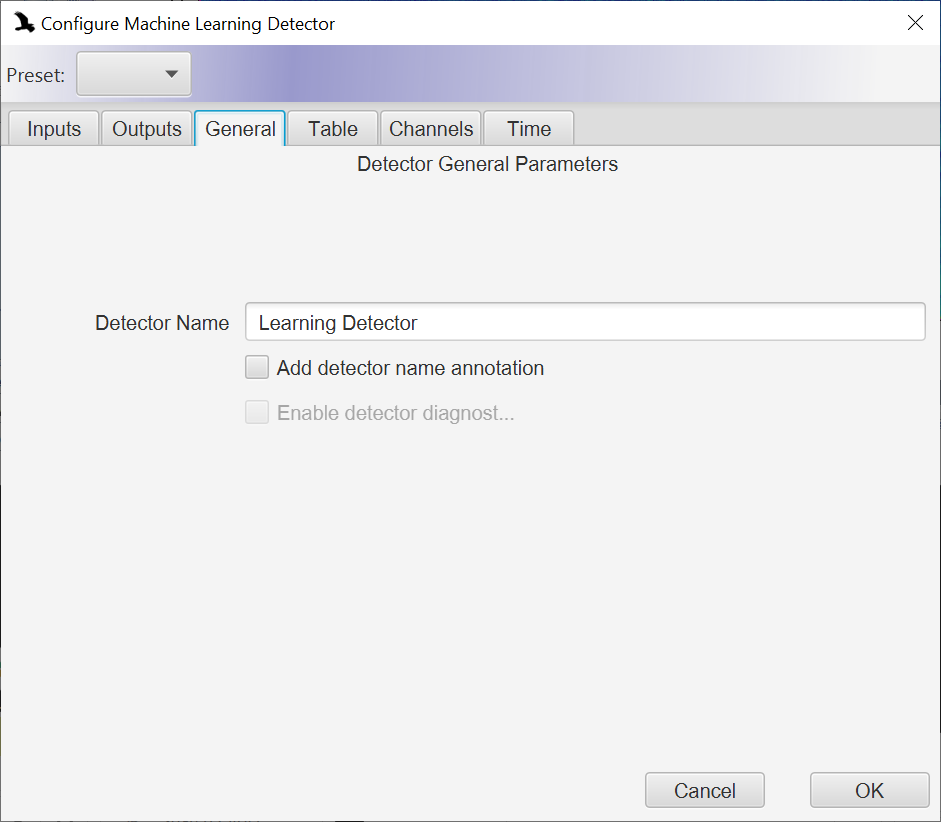Image resolution: width=941 pixels, height=822 pixels.
Task: Show the Channels tab
Action: click(x=431, y=128)
